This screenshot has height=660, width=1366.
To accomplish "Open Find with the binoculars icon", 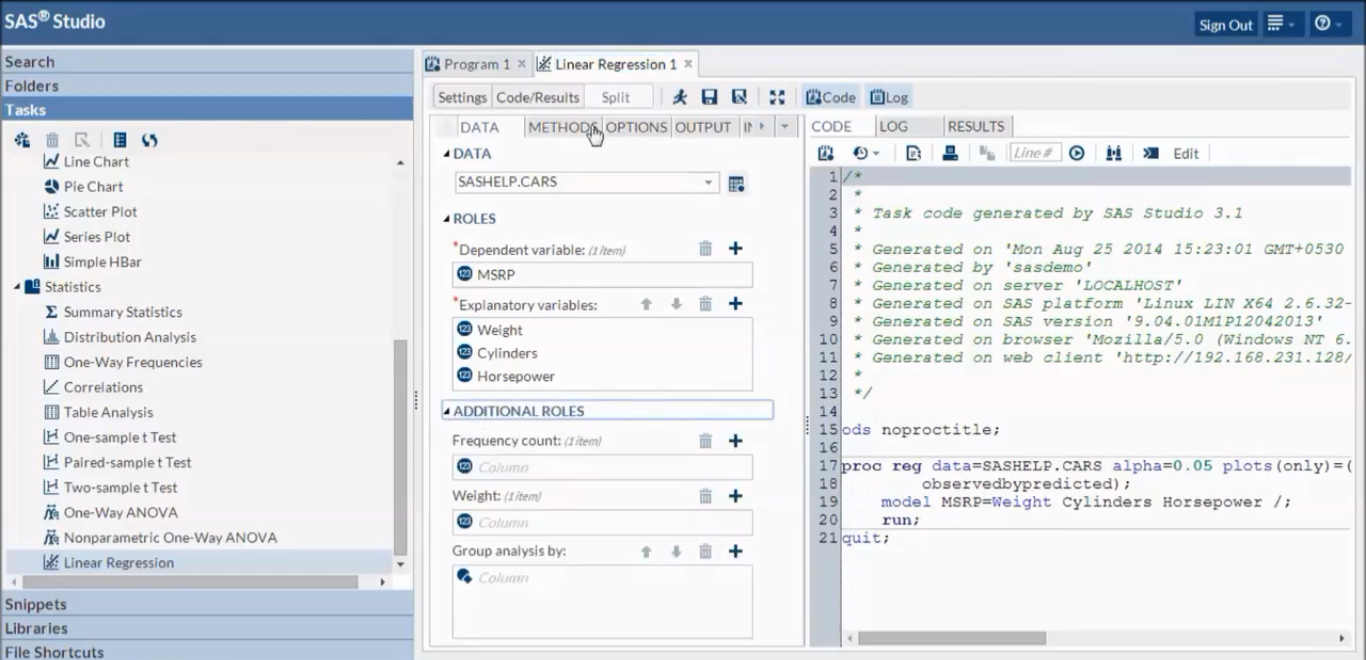I will pyautogui.click(x=1114, y=153).
